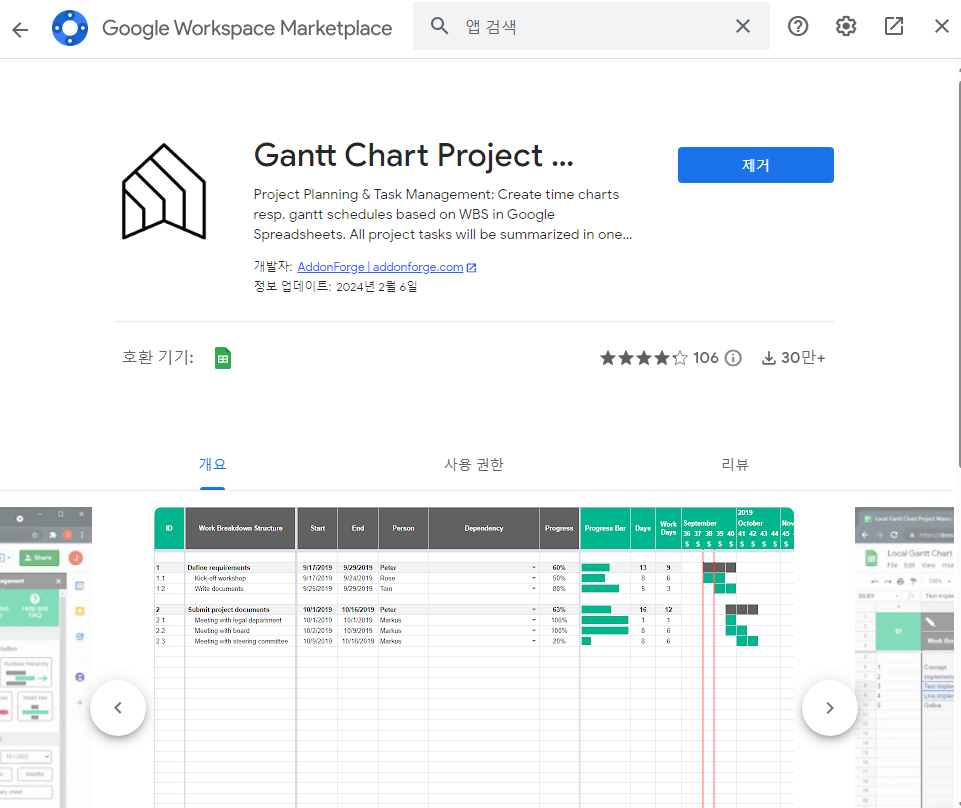Click the Gantt Chart app logo

(164, 192)
